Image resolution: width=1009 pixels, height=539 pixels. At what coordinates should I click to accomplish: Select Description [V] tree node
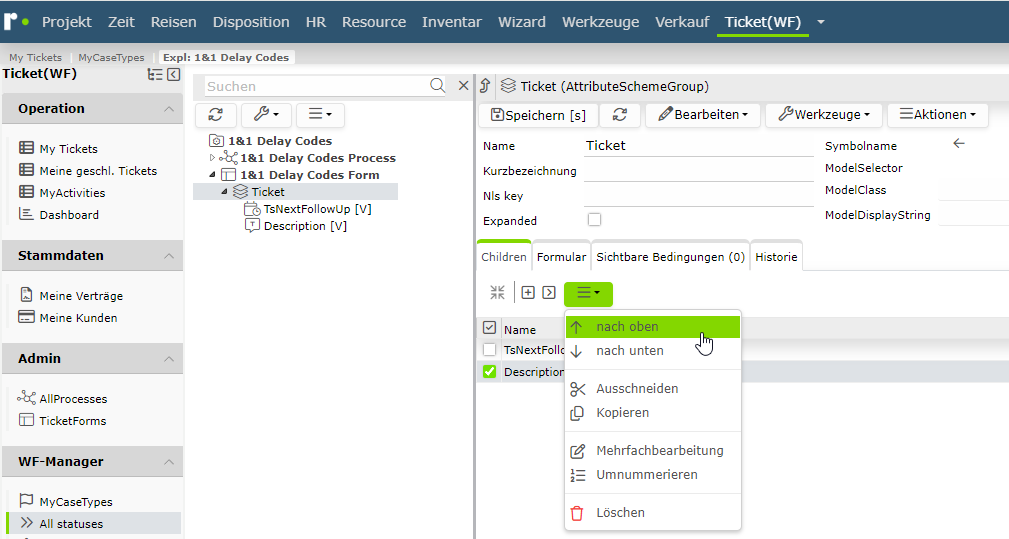pyautogui.click(x=305, y=226)
